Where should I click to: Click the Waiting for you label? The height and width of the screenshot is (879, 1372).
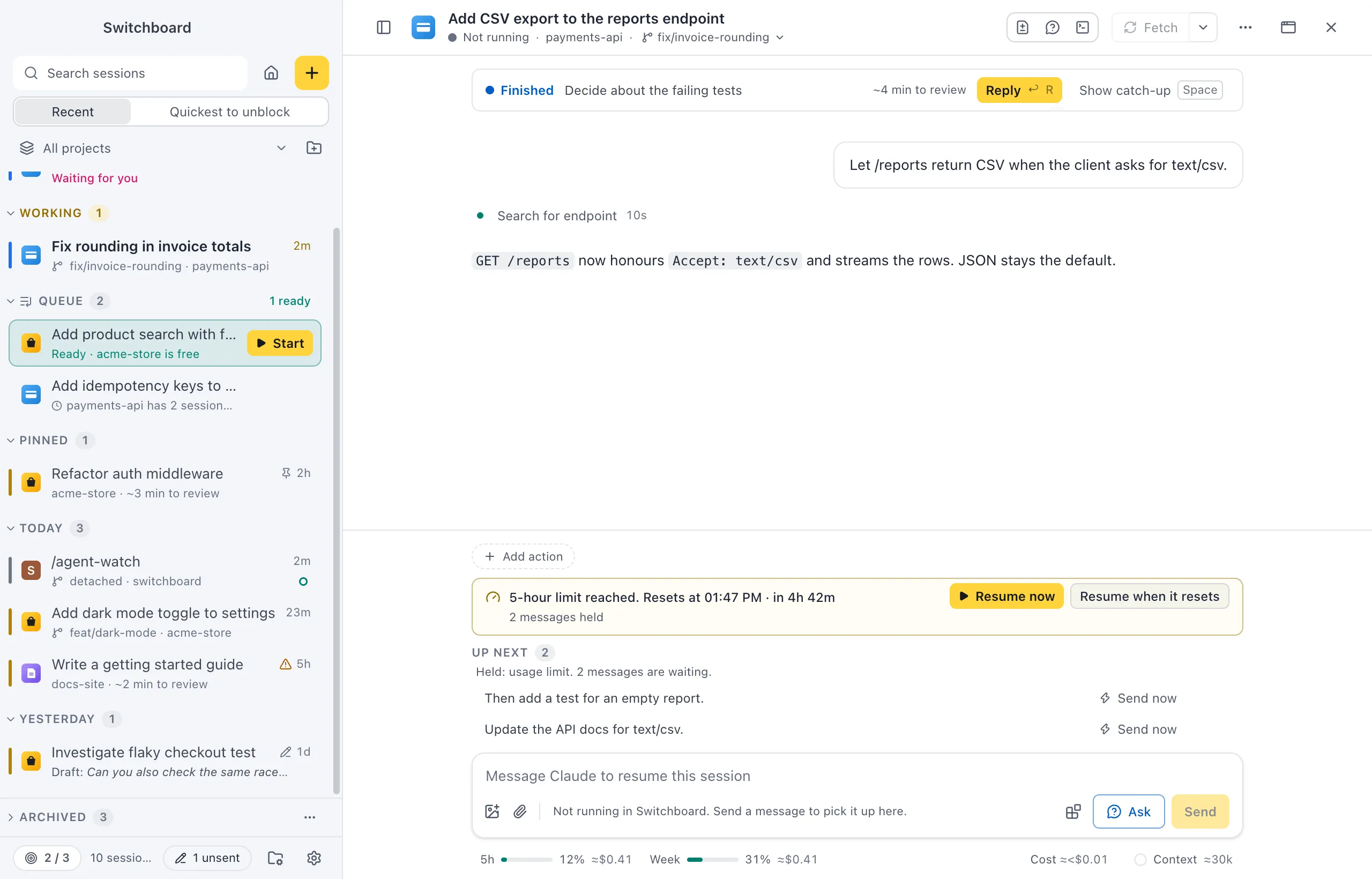tap(95, 178)
